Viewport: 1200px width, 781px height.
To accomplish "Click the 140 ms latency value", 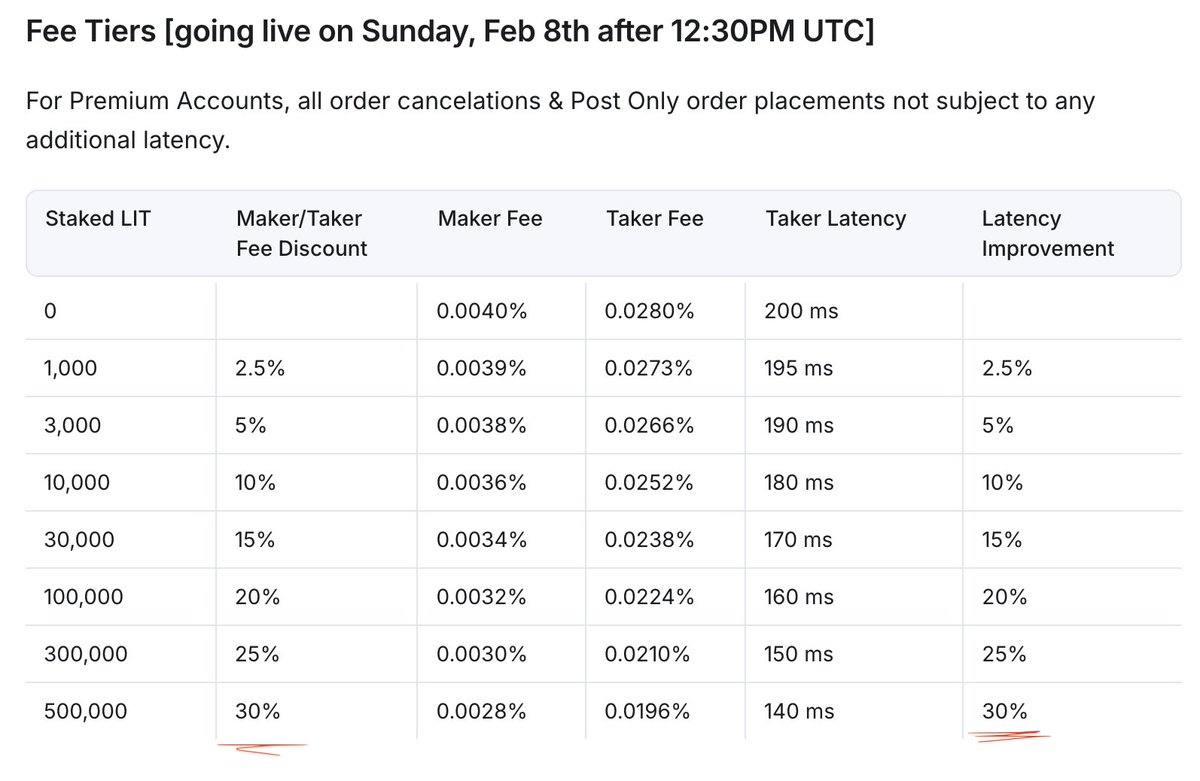I will [x=798, y=711].
